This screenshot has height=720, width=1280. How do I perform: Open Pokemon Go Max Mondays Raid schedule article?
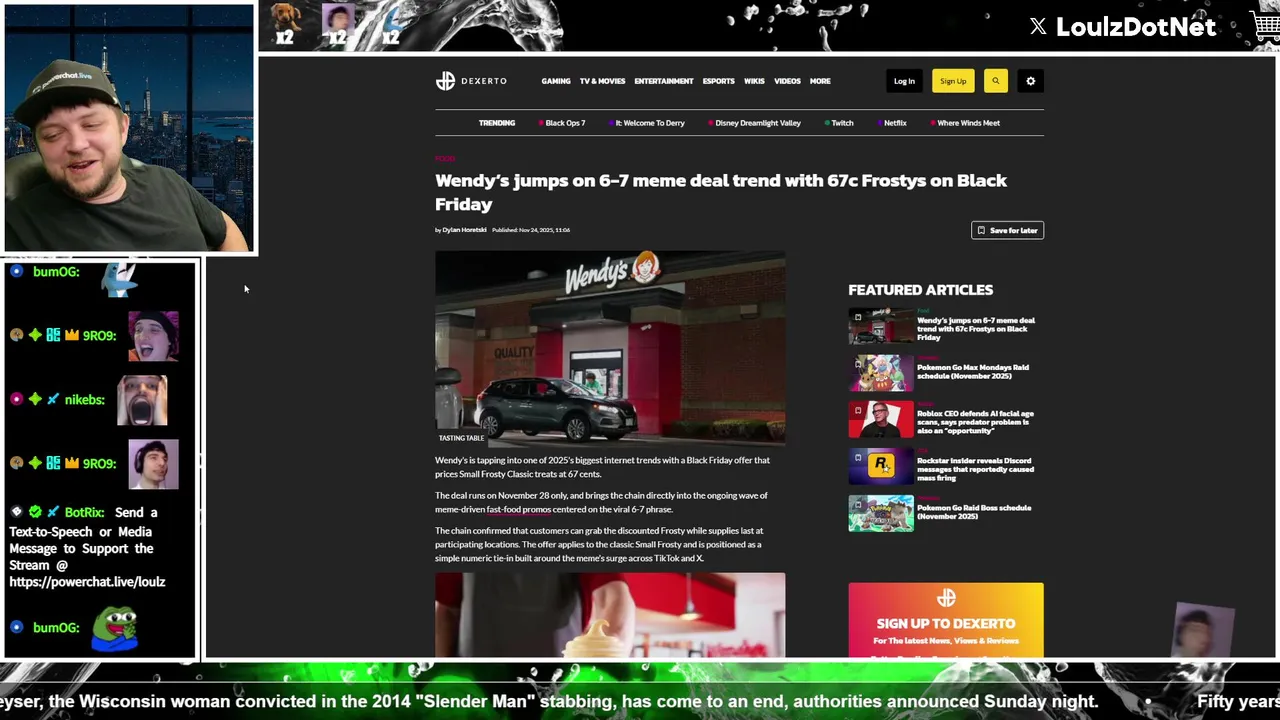pos(973,371)
